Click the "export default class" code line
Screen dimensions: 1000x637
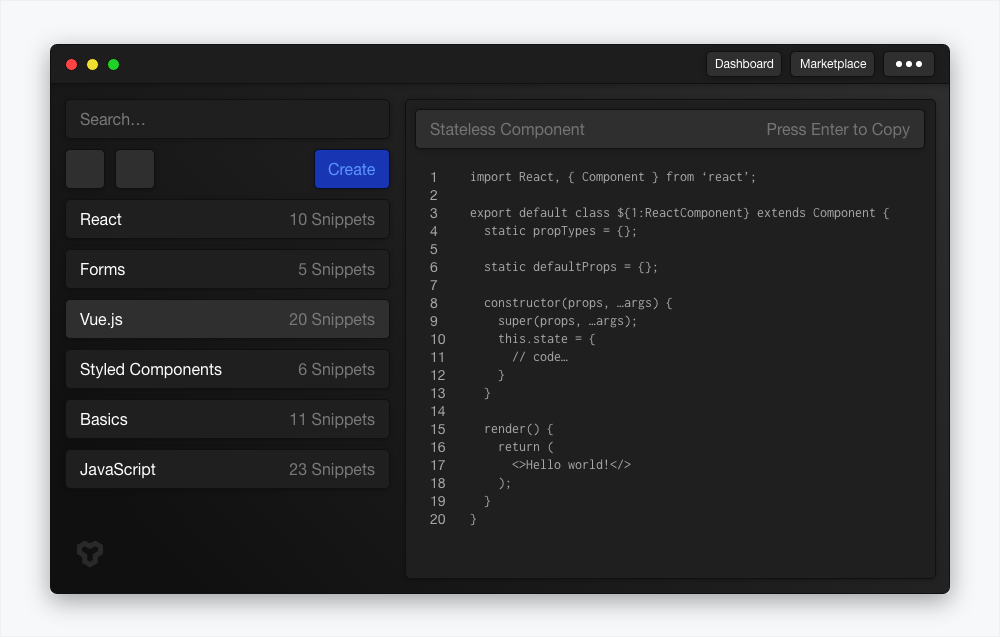pos(679,213)
